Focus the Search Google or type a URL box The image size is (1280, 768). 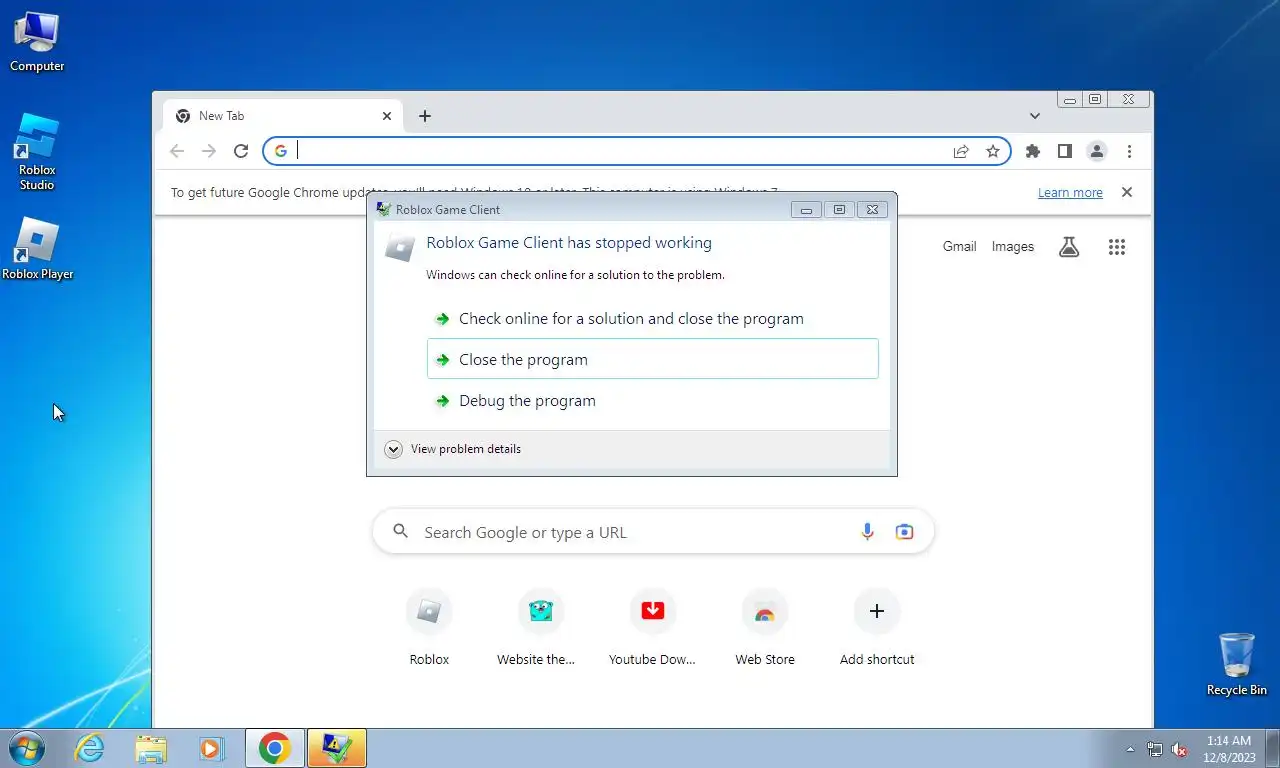click(653, 532)
